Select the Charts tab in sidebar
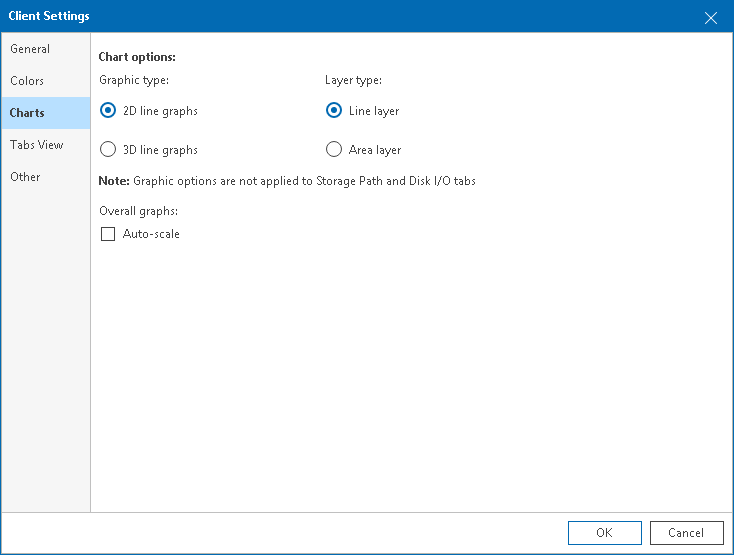Image resolution: width=734 pixels, height=555 pixels. [x=27, y=113]
